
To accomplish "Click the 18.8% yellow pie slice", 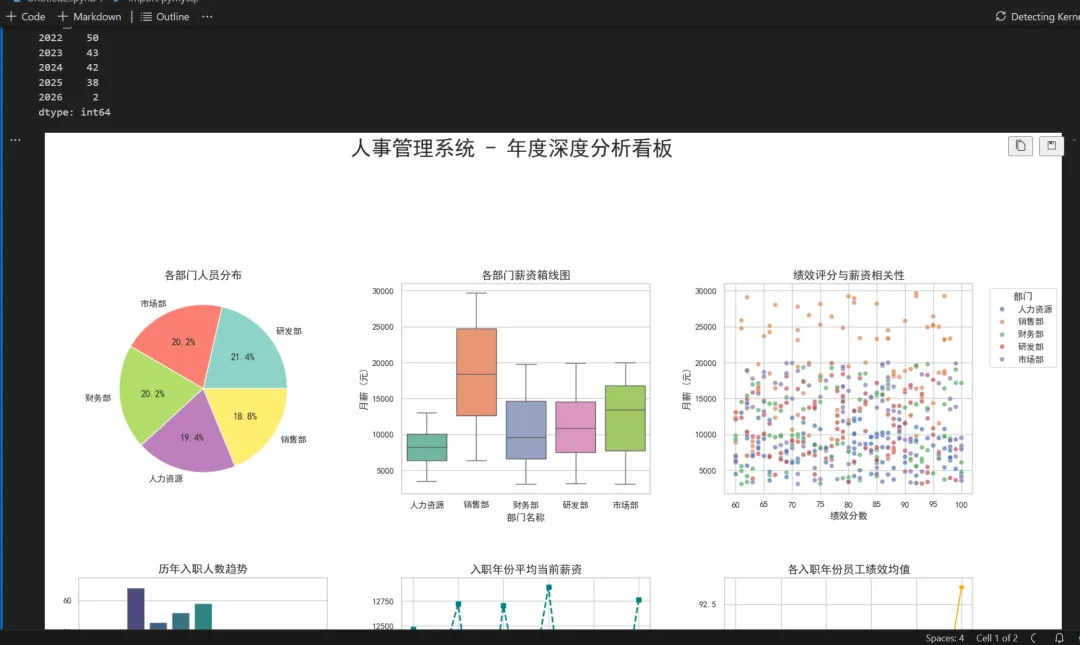I will coord(245,416).
